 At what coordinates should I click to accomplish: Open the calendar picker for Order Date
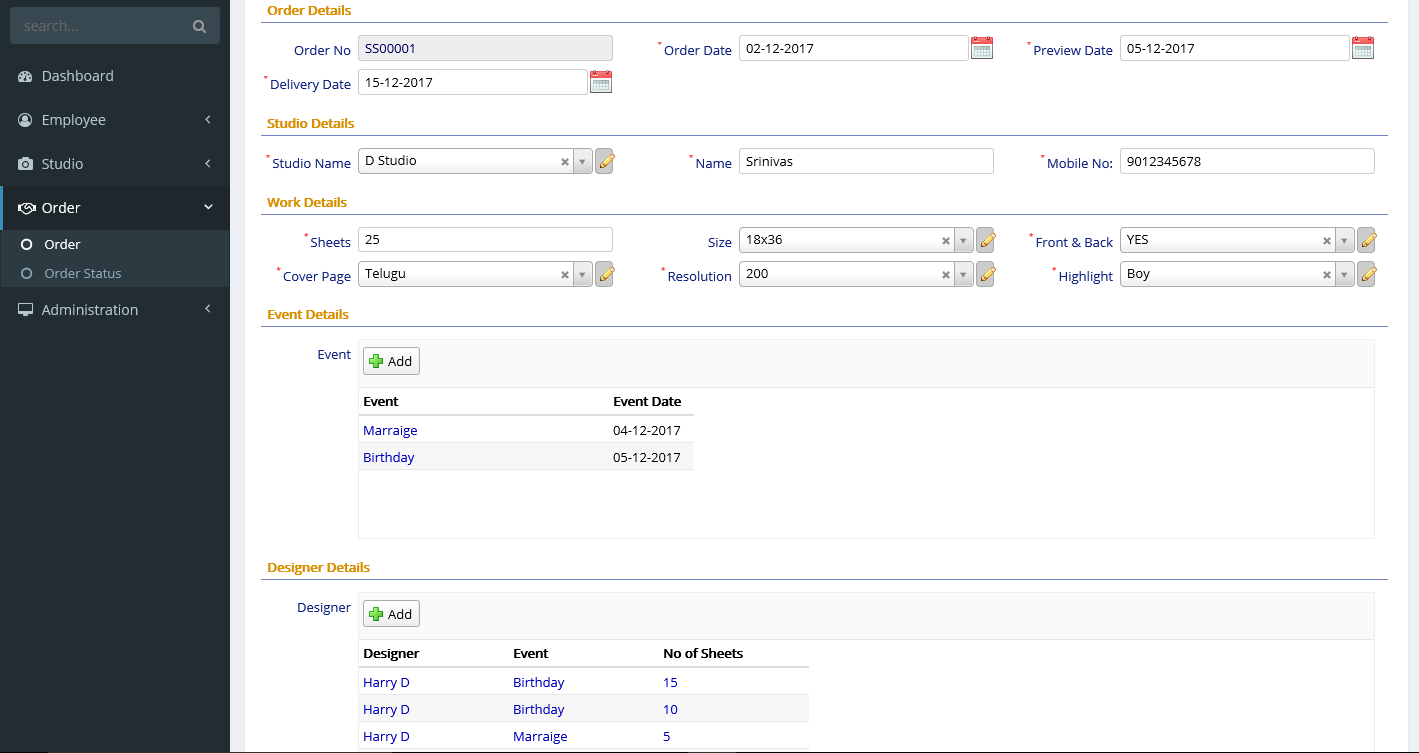point(981,47)
